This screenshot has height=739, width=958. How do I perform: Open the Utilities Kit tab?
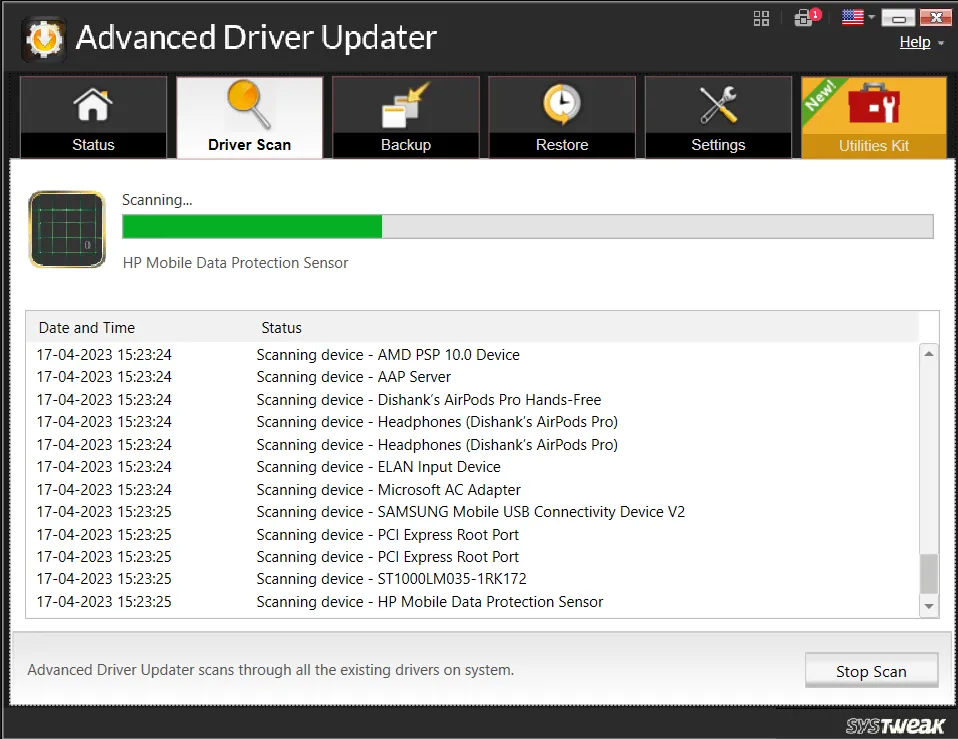coord(874,117)
